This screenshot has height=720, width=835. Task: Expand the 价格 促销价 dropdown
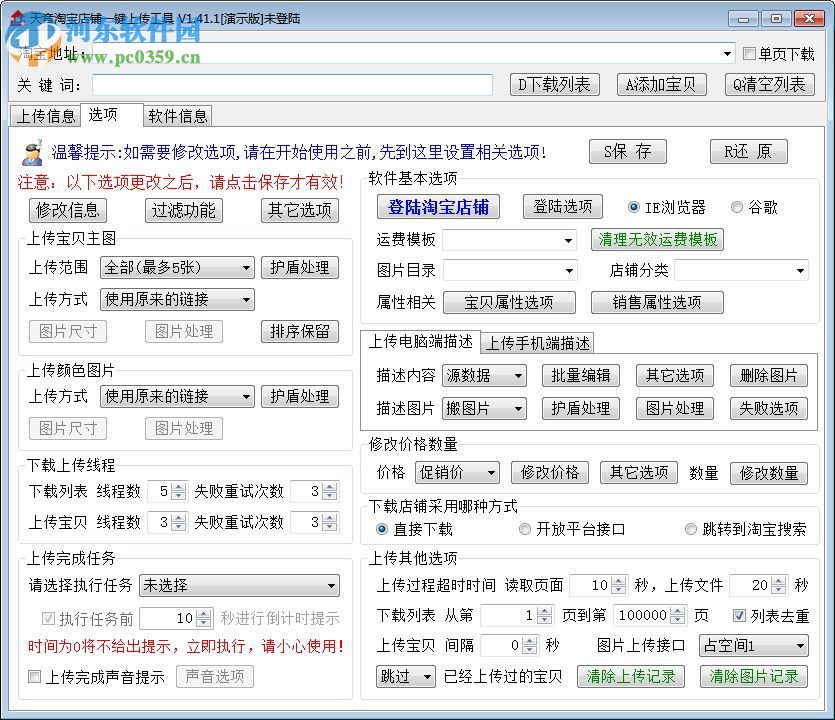[490, 473]
